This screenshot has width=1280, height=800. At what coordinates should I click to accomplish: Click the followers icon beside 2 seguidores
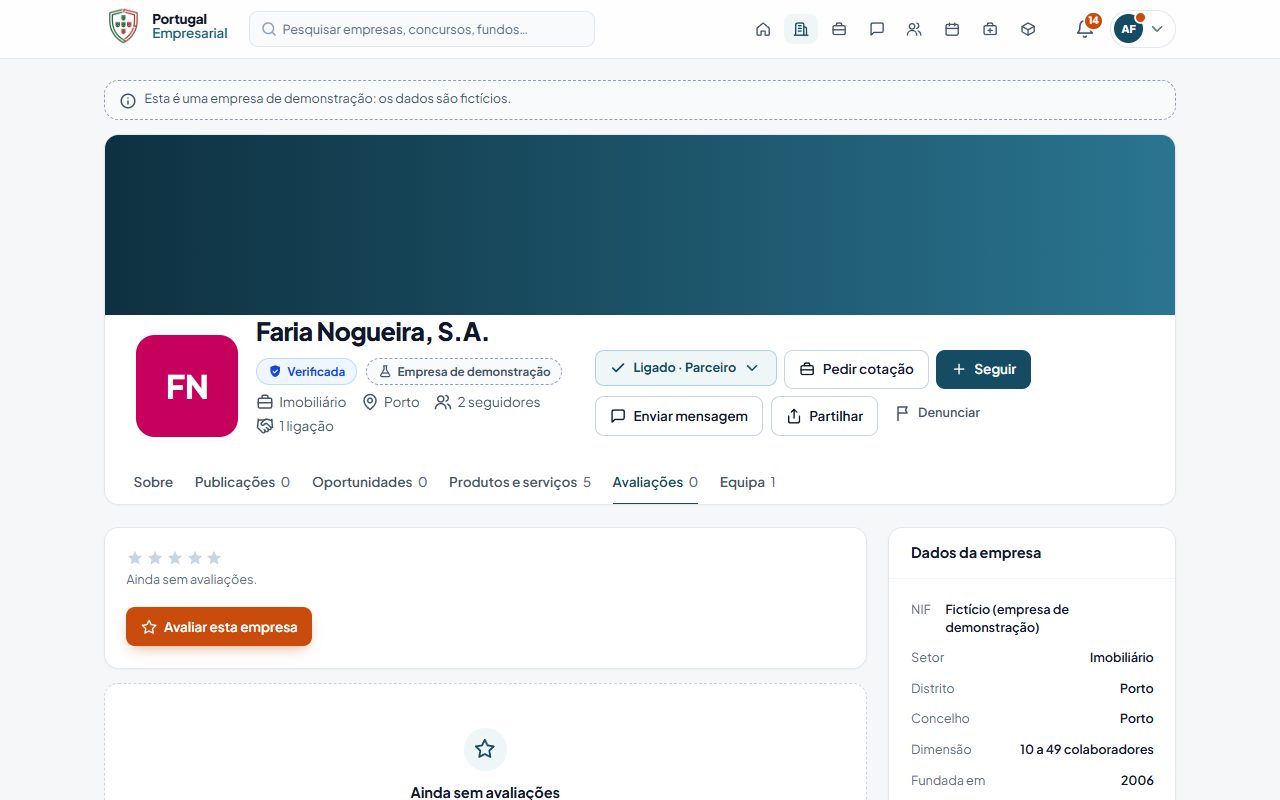coord(443,402)
